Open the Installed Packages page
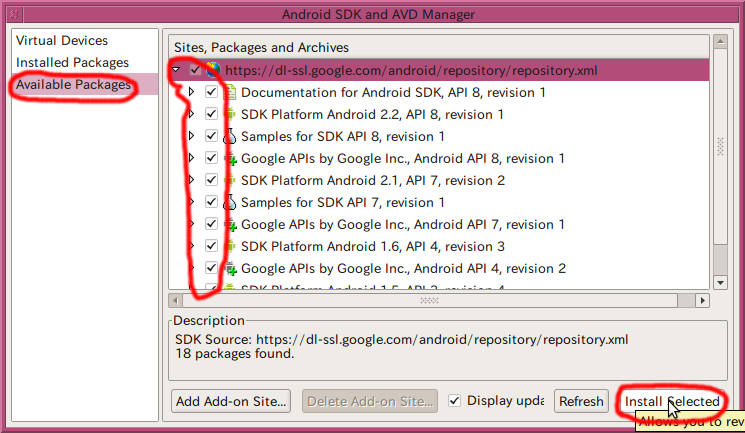745x433 pixels. (x=72, y=62)
